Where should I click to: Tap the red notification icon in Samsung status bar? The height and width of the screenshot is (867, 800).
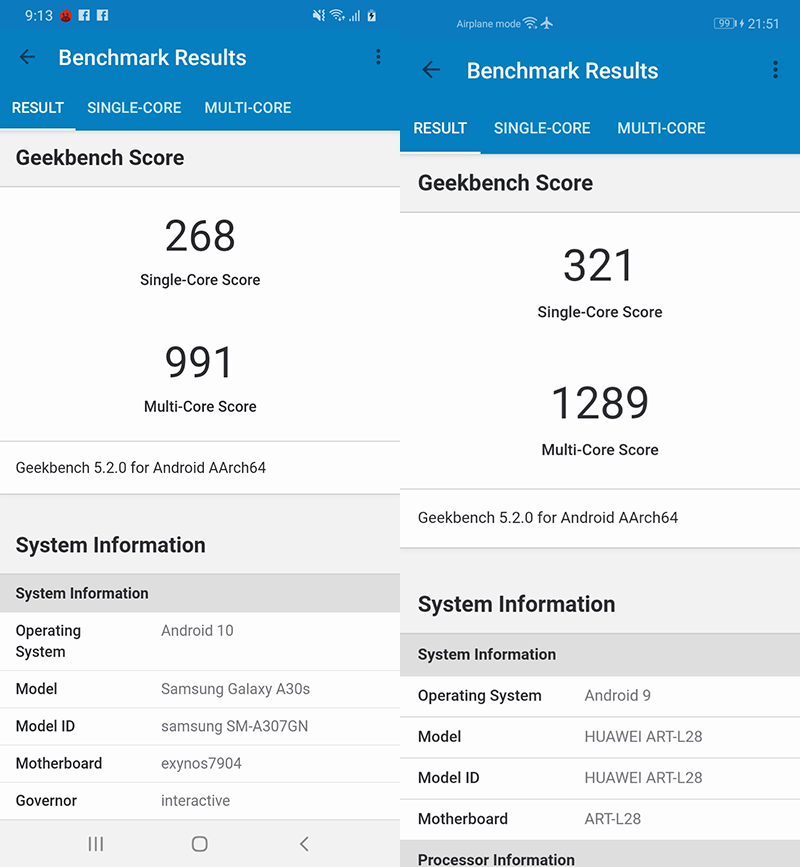point(66,15)
